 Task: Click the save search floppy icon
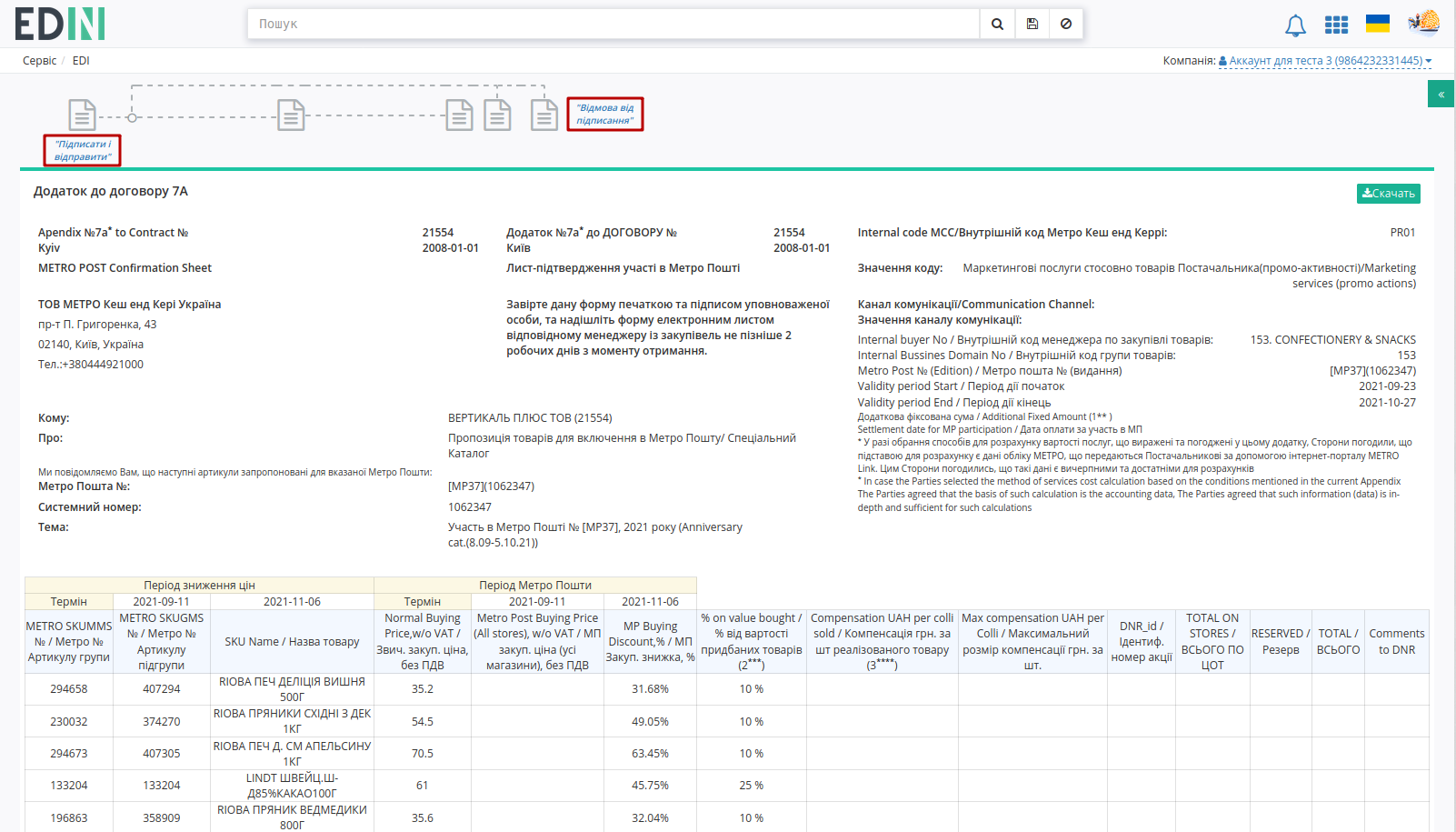(x=1032, y=25)
